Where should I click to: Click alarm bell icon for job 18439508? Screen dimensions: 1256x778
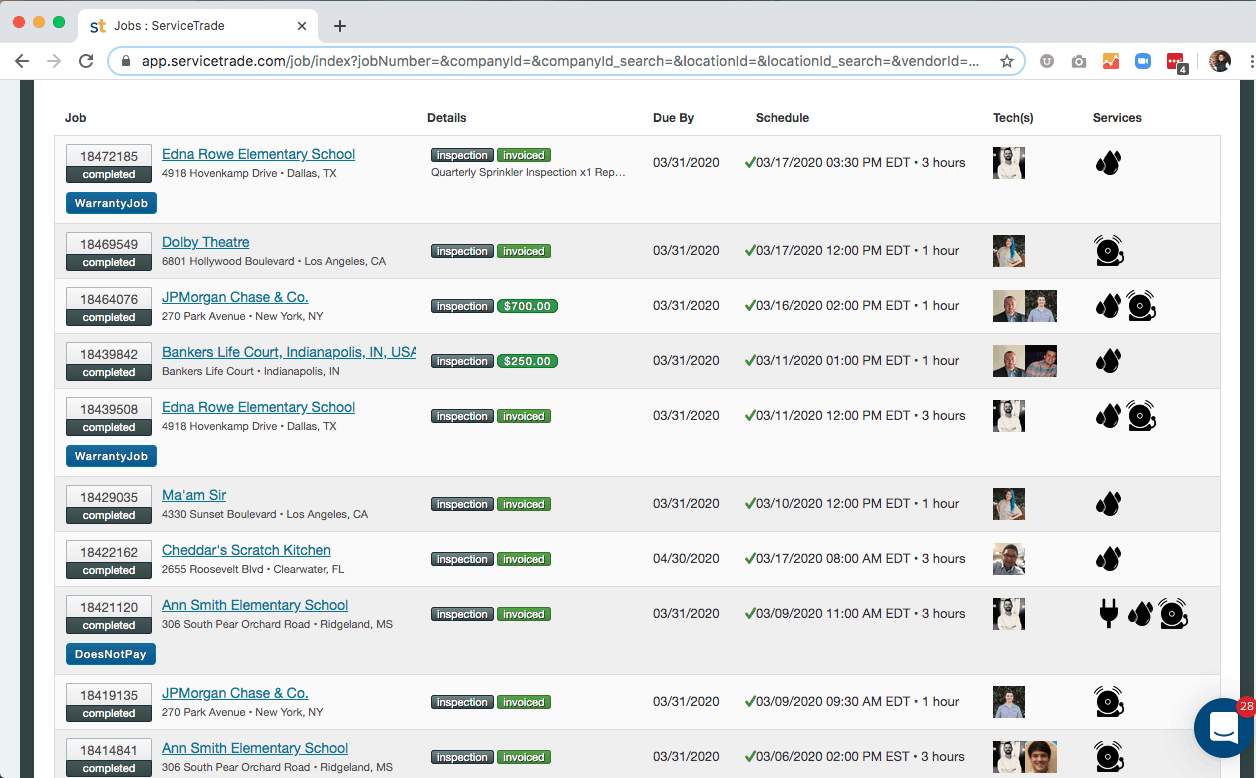pos(1141,415)
